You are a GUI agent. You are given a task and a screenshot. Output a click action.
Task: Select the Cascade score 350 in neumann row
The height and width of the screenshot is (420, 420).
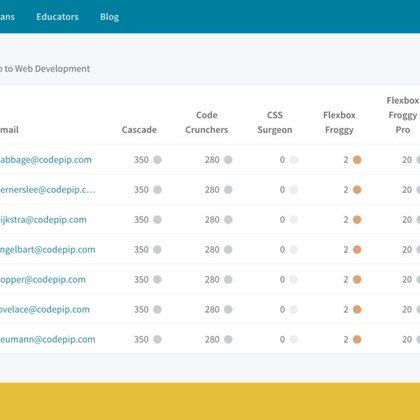(x=141, y=339)
